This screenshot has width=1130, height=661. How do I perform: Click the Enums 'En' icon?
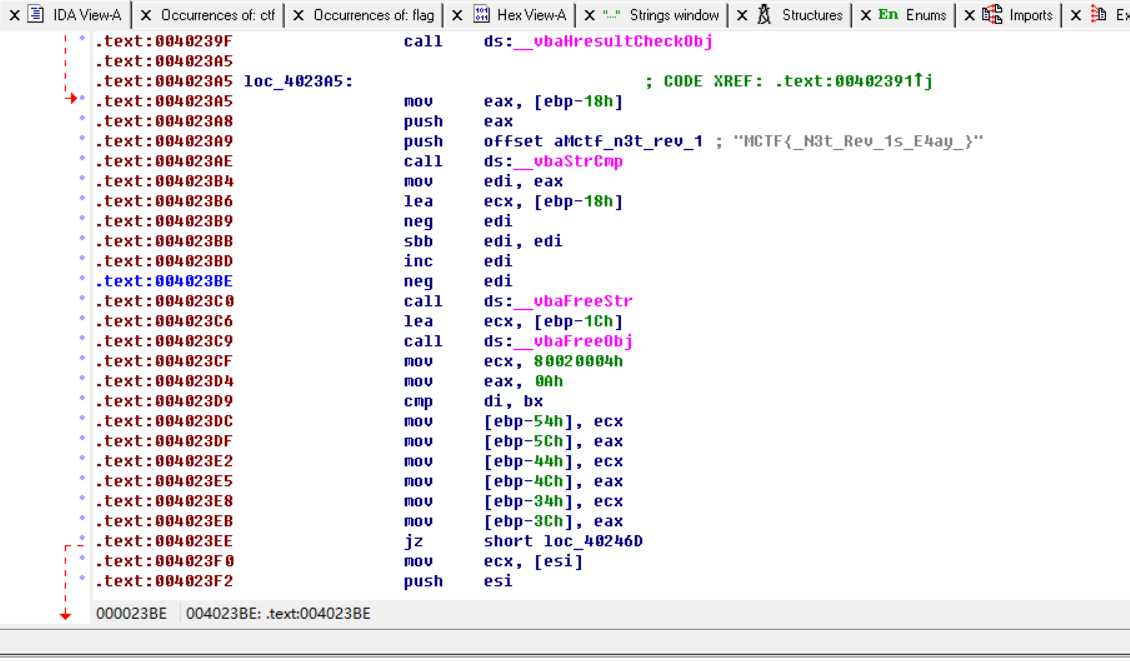coord(888,14)
